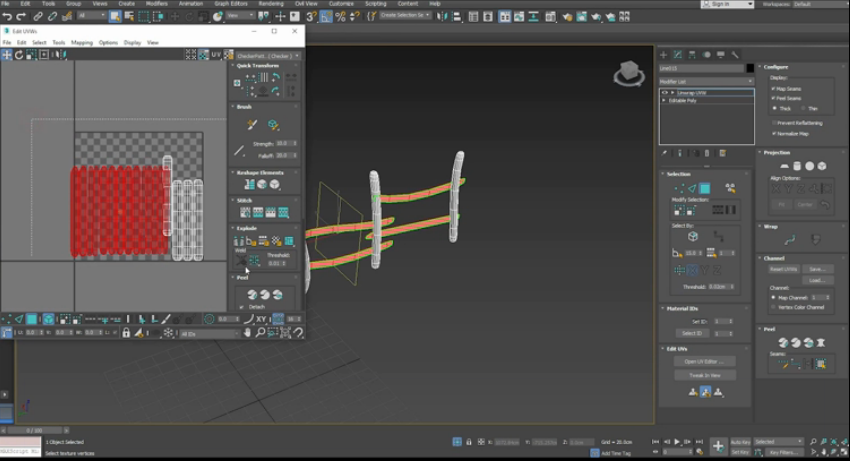This screenshot has height=461, width=850.
Task: Open the Tools menu in Edit UVWs
Action: (59, 43)
